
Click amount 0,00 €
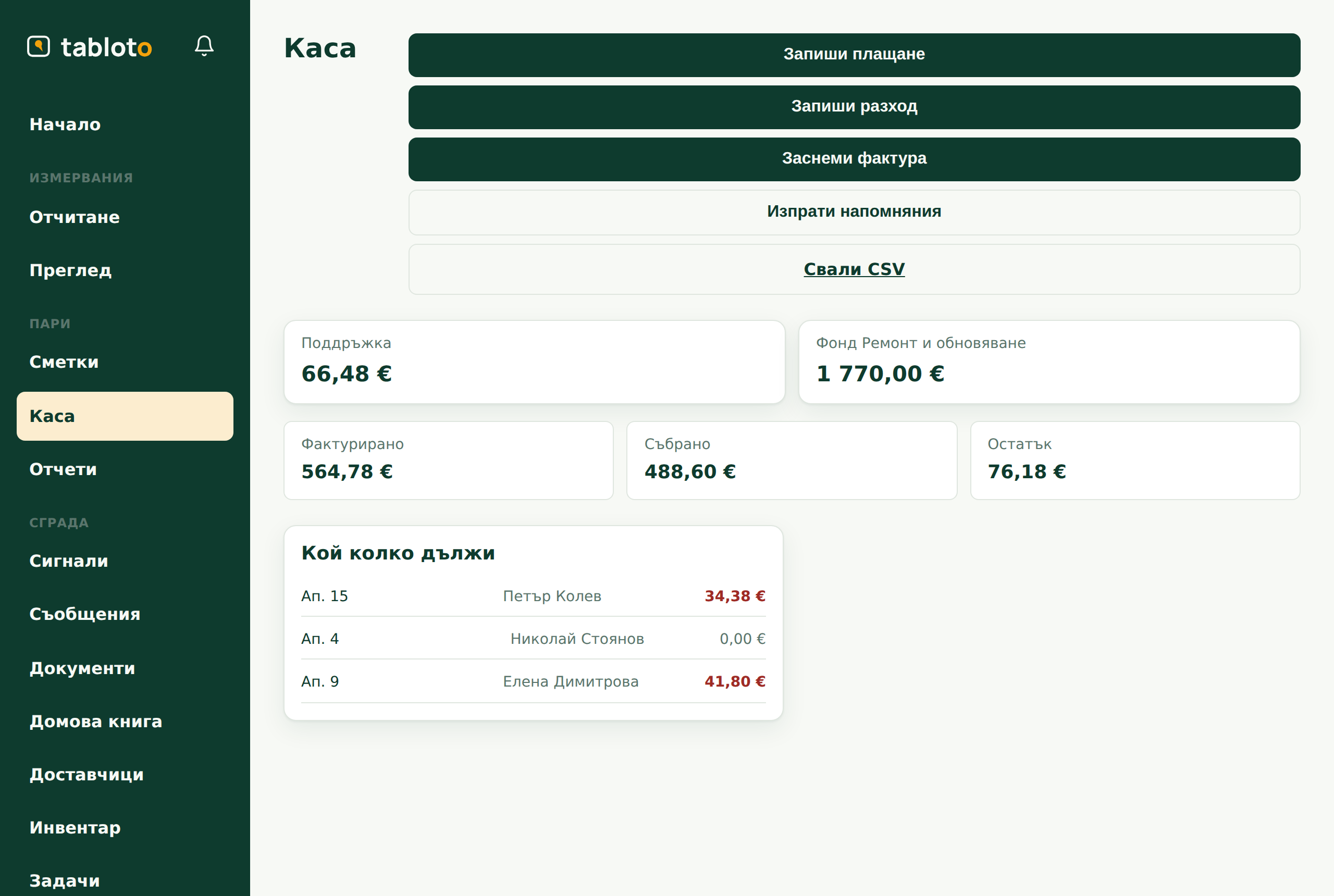tap(742, 639)
